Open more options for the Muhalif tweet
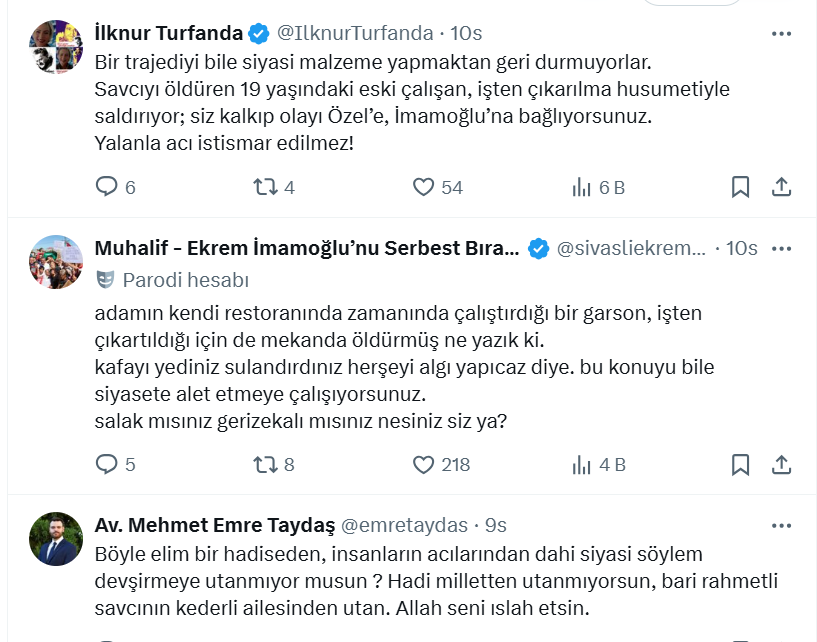 [x=781, y=248]
